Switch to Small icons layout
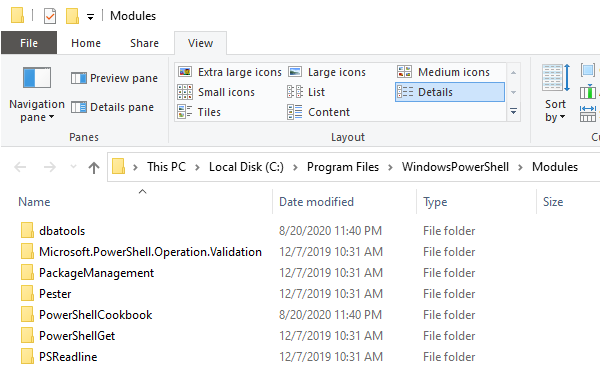Screen dimensions: 600x388 pyautogui.click(x=216, y=92)
